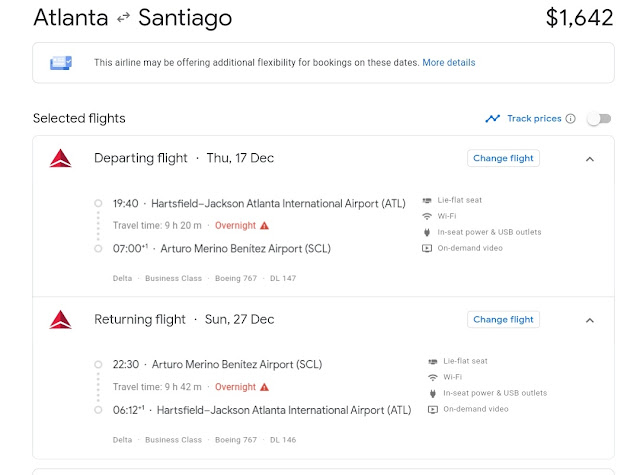Image resolution: width=640 pixels, height=475 pixels.
Task: Open the More details link
Action: pyautogui.click(x=449, y=63)
